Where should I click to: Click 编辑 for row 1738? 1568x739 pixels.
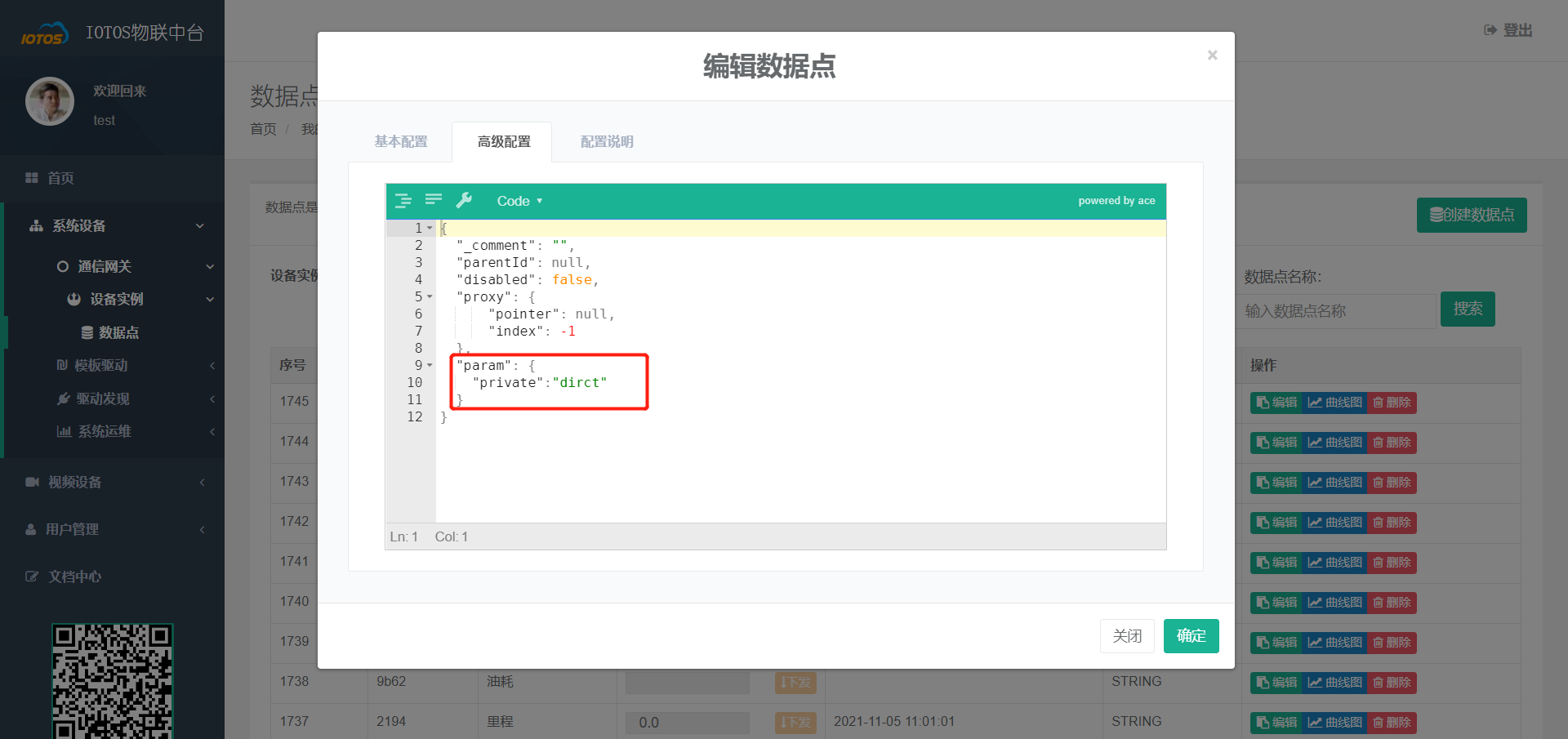point(1276,683)
